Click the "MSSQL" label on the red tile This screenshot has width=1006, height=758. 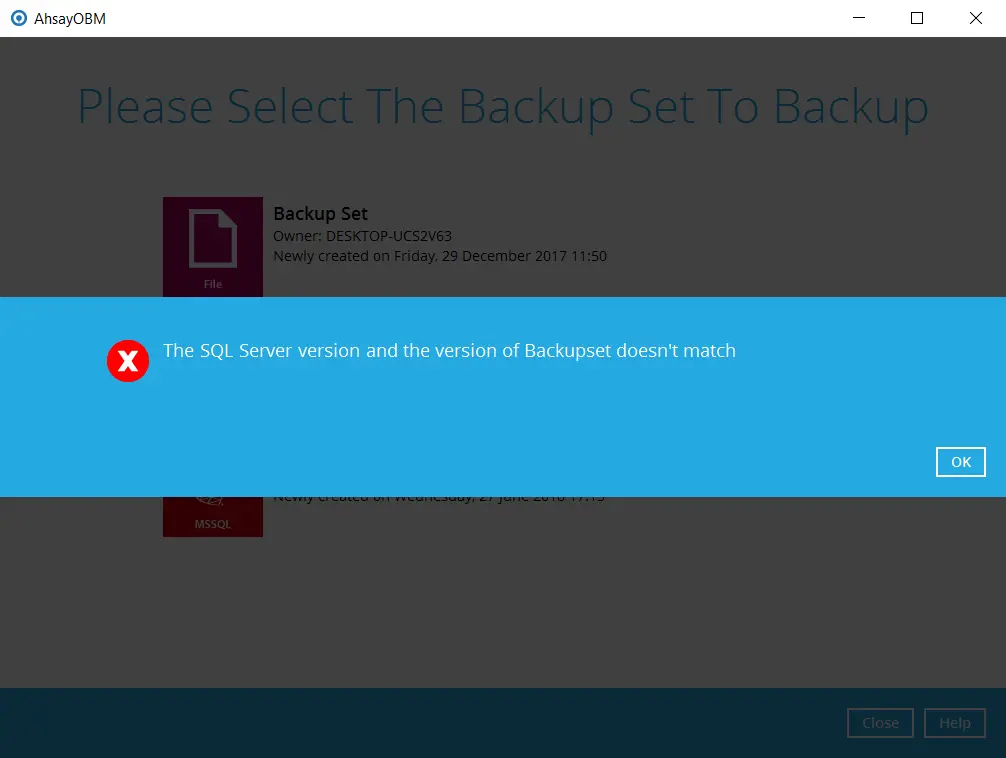pos(213,525)
